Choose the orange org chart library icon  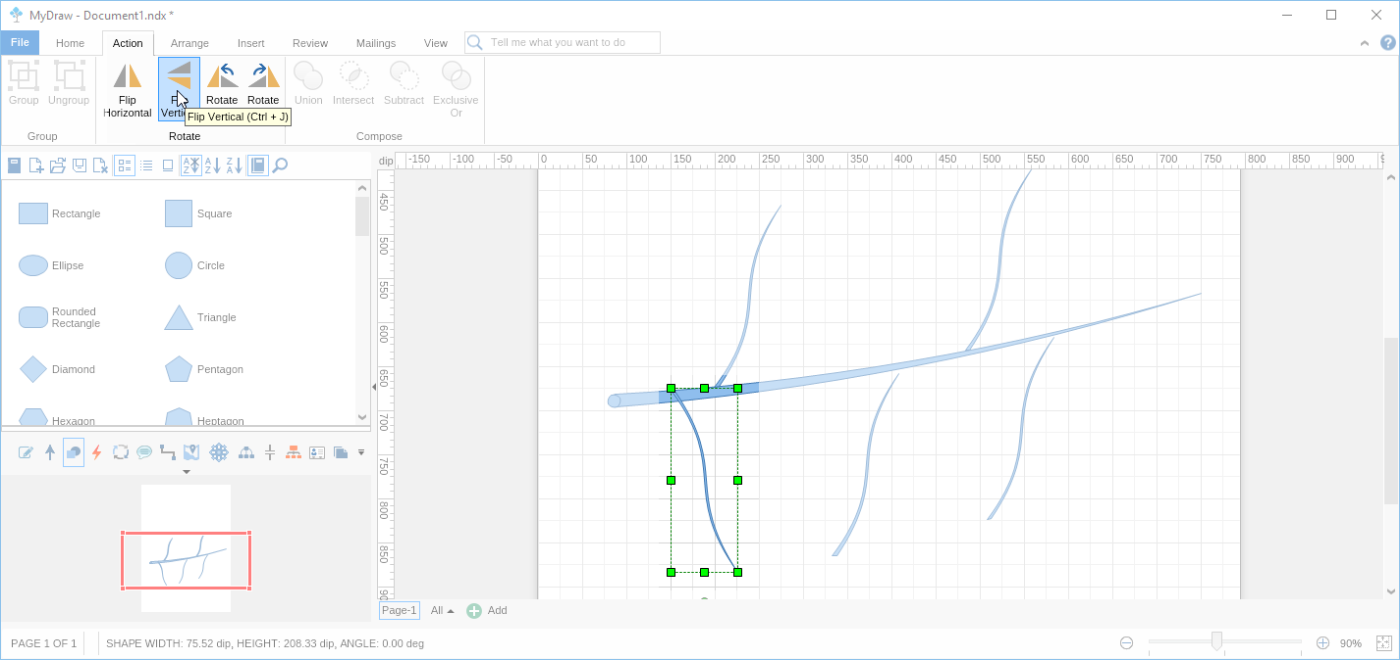(293, 453)
